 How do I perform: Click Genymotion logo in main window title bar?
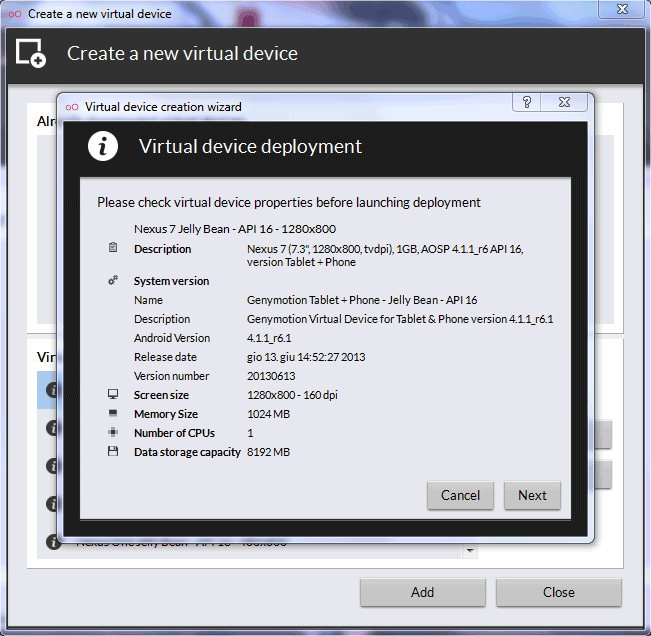tap(15, 14)
